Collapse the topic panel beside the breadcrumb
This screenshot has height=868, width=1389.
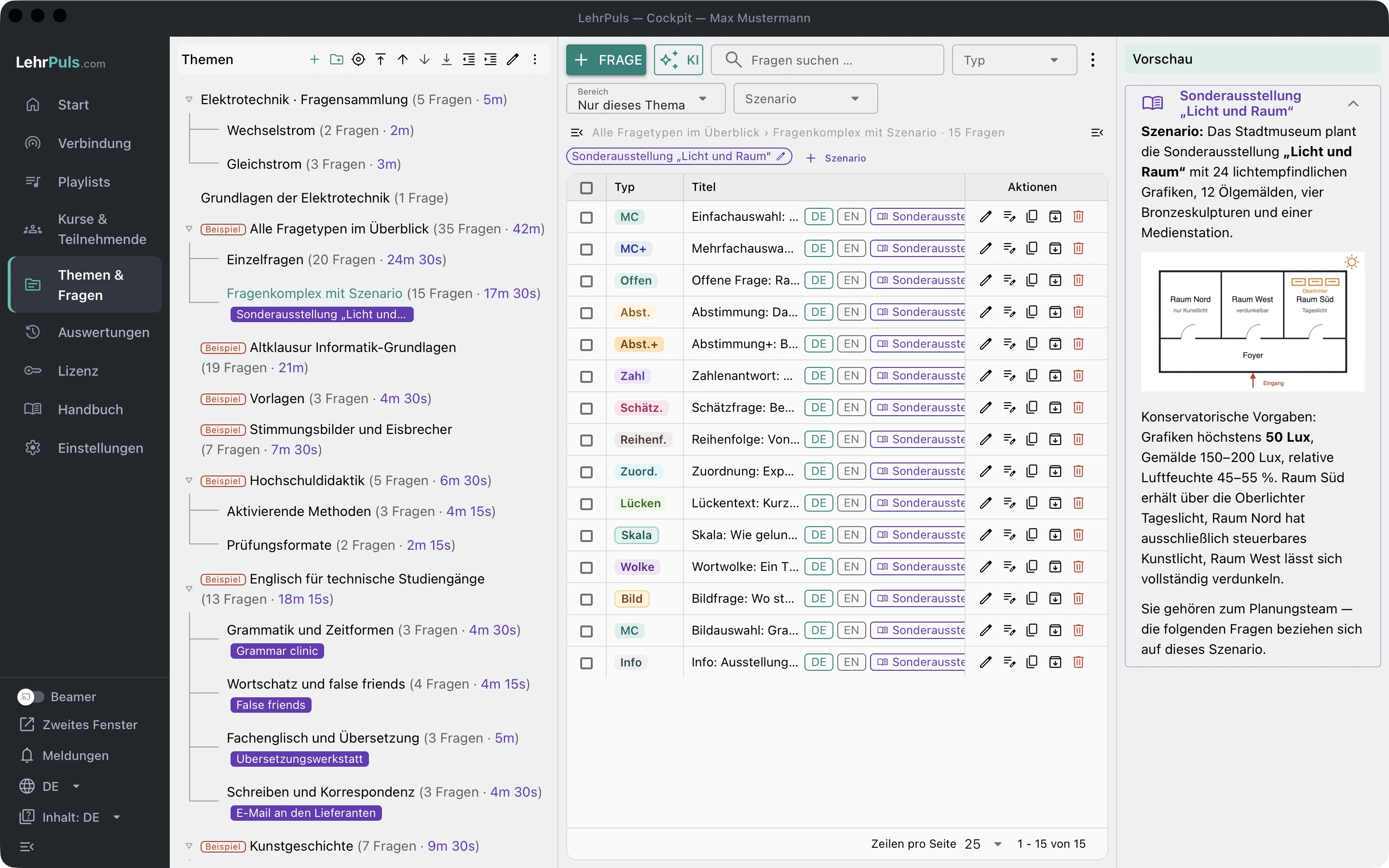pos(577,133)
